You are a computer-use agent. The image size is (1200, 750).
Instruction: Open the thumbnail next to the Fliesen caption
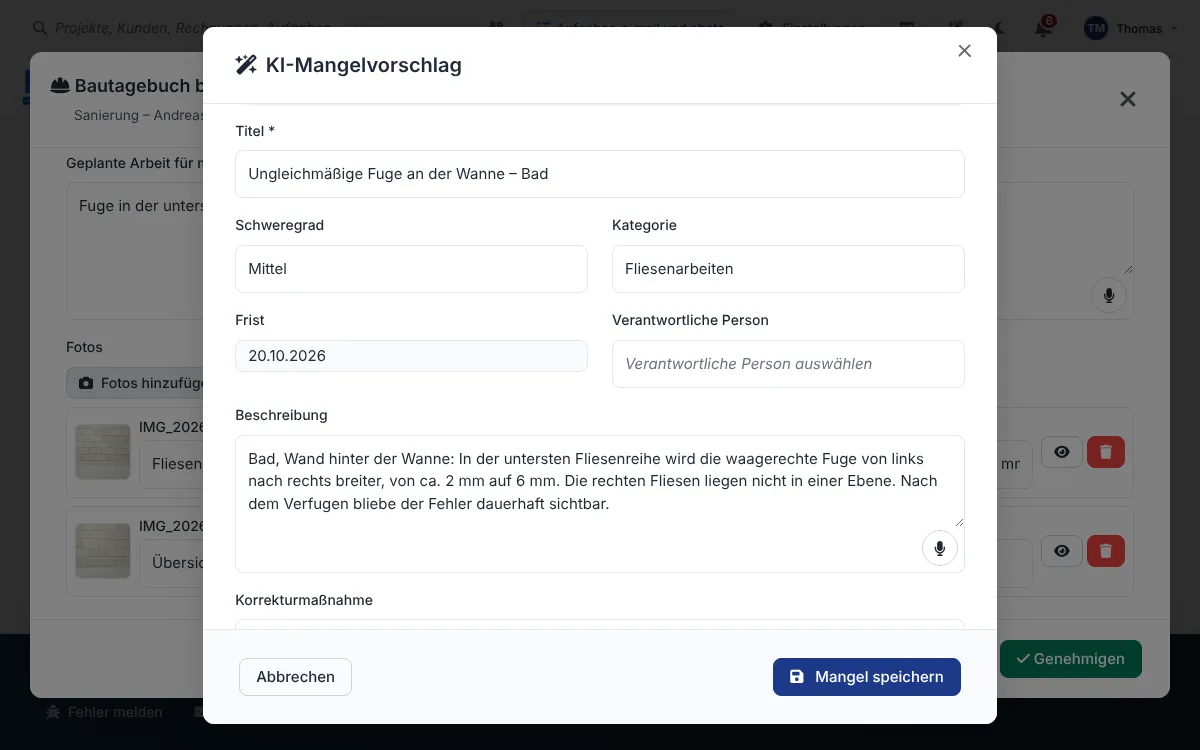click(103, 452)
